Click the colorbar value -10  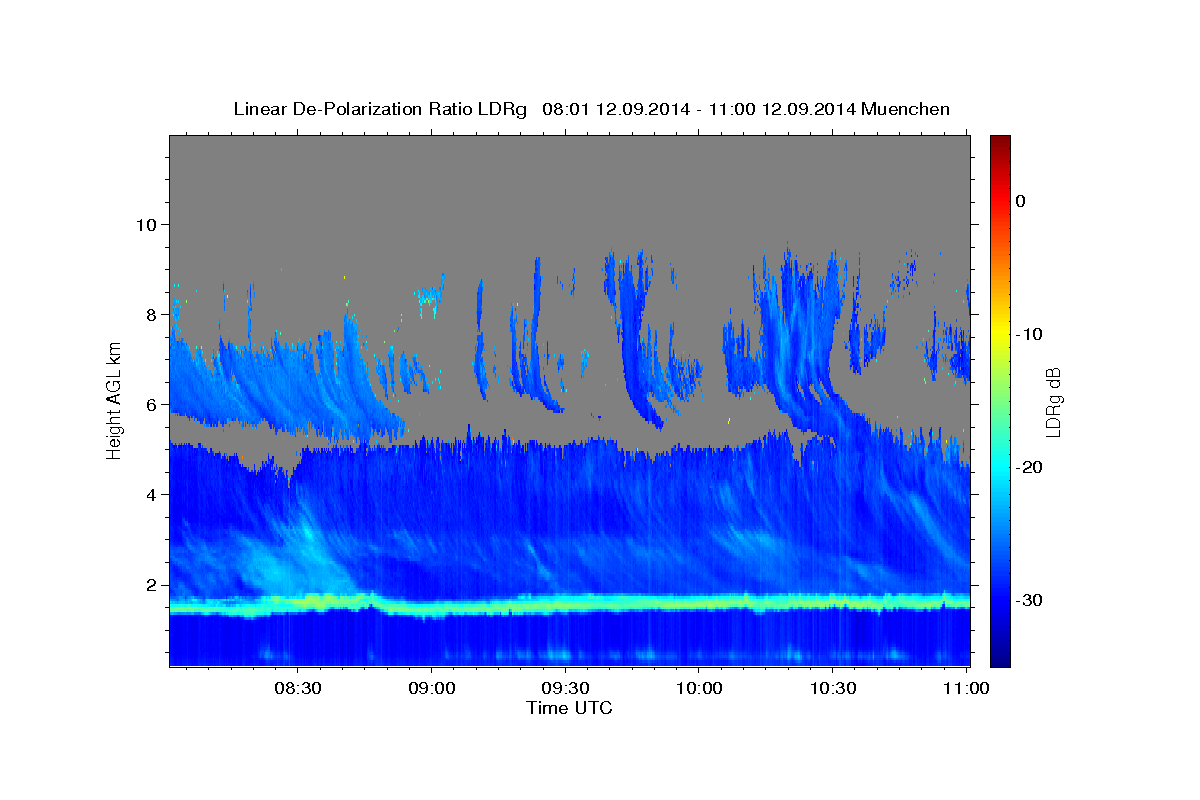[x=1029, y=334]
